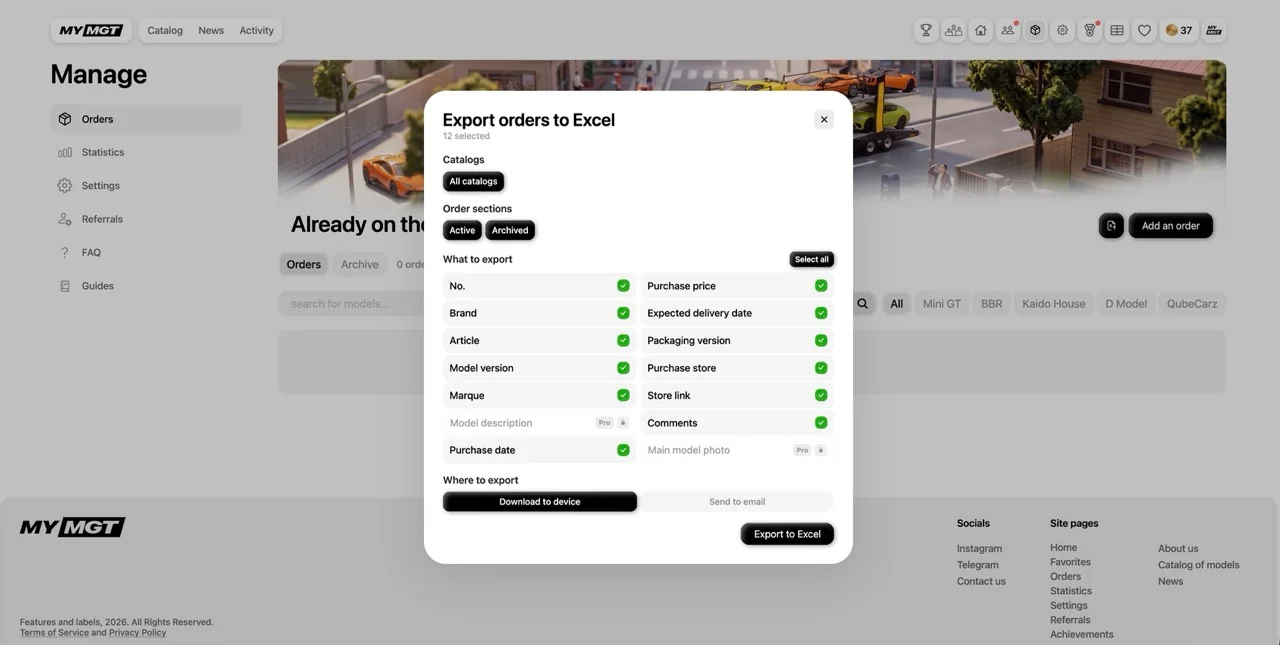Filter by BBR brand
The height and width of the screenshot is (645, 1280).
991,304
